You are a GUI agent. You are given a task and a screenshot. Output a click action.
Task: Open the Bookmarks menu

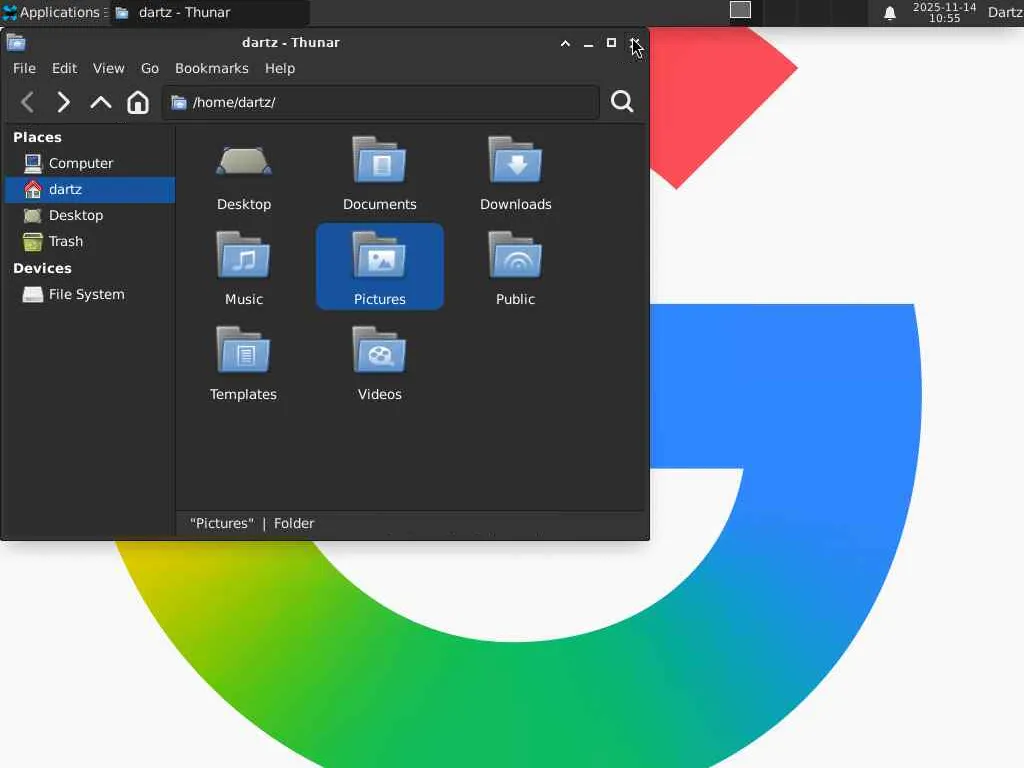point(212,68)
